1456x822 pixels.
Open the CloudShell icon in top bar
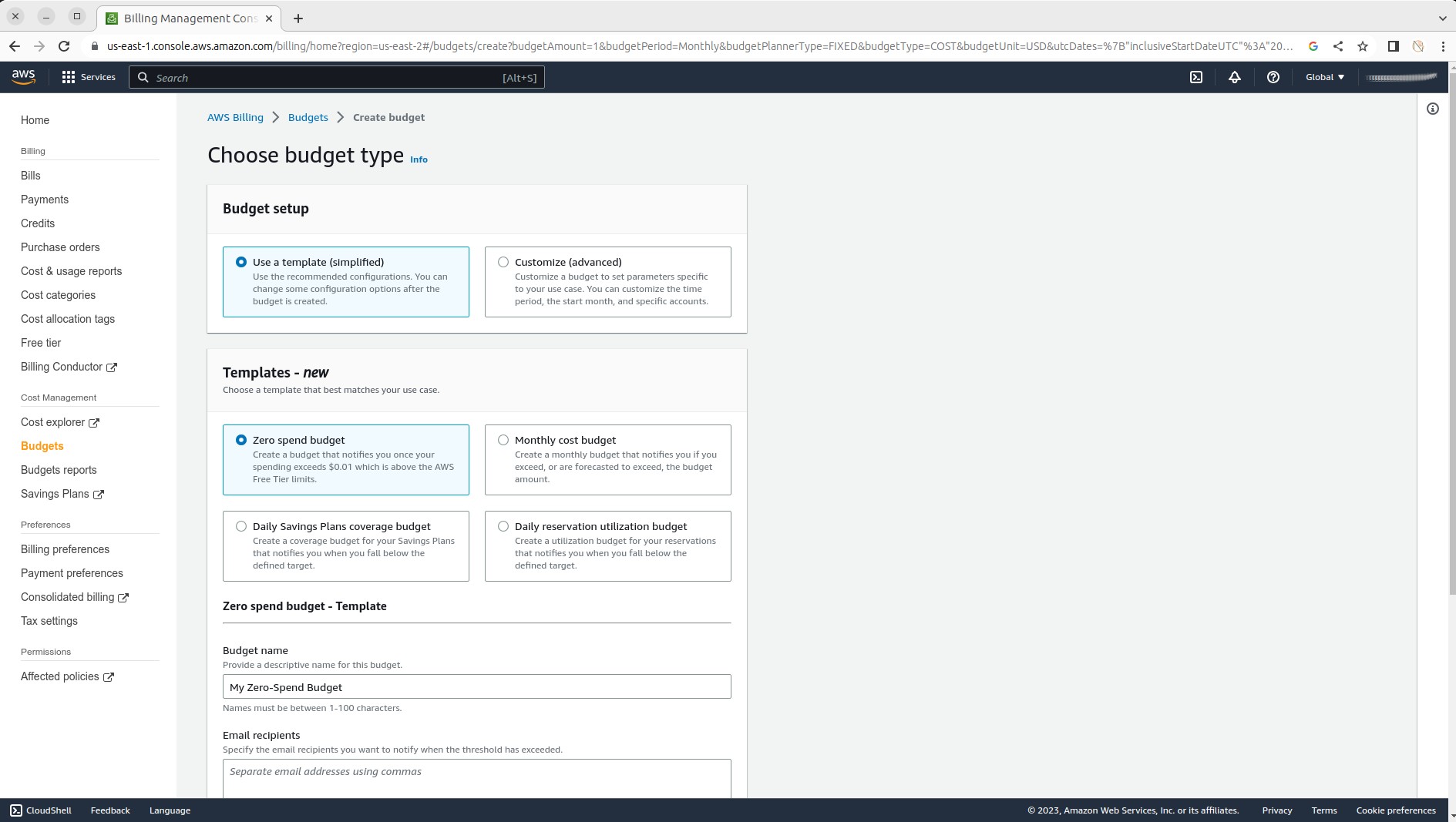[1196, 77]
